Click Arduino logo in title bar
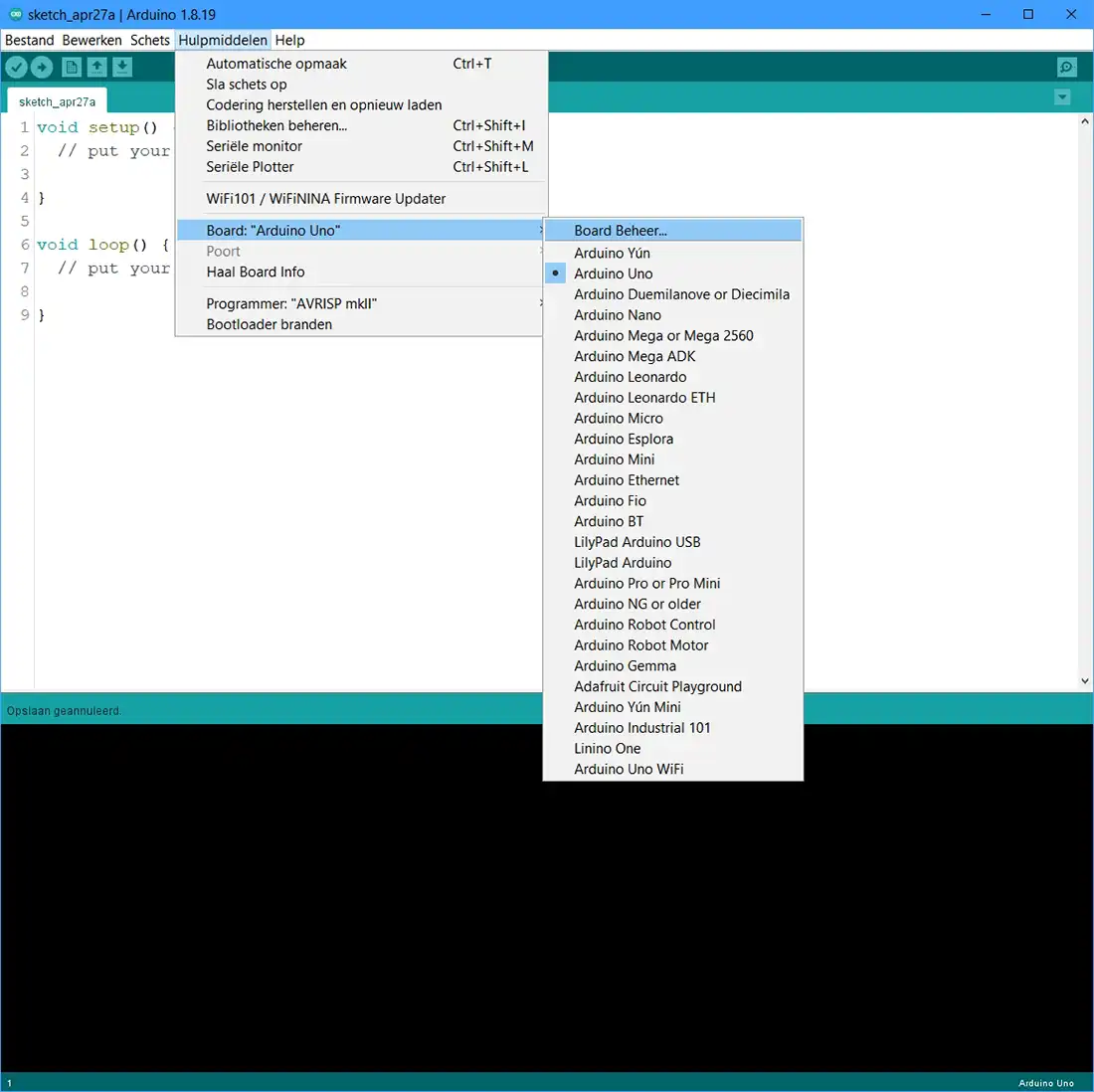 click(x=15, y=15)
